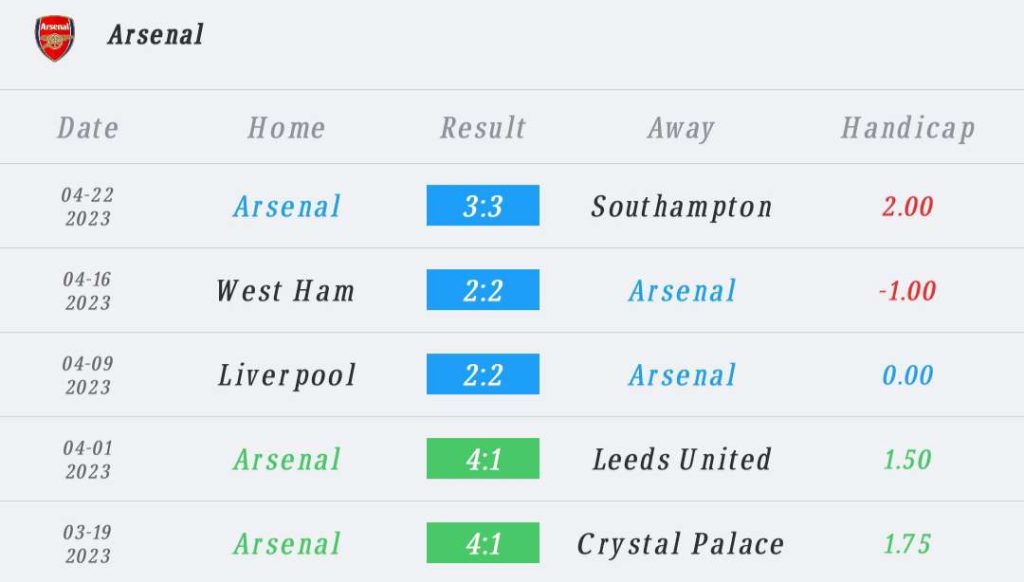Click the Leeds United team name
Viewport: 1024px width, 582px height.
pyautogui.click(x=681, y=459)
